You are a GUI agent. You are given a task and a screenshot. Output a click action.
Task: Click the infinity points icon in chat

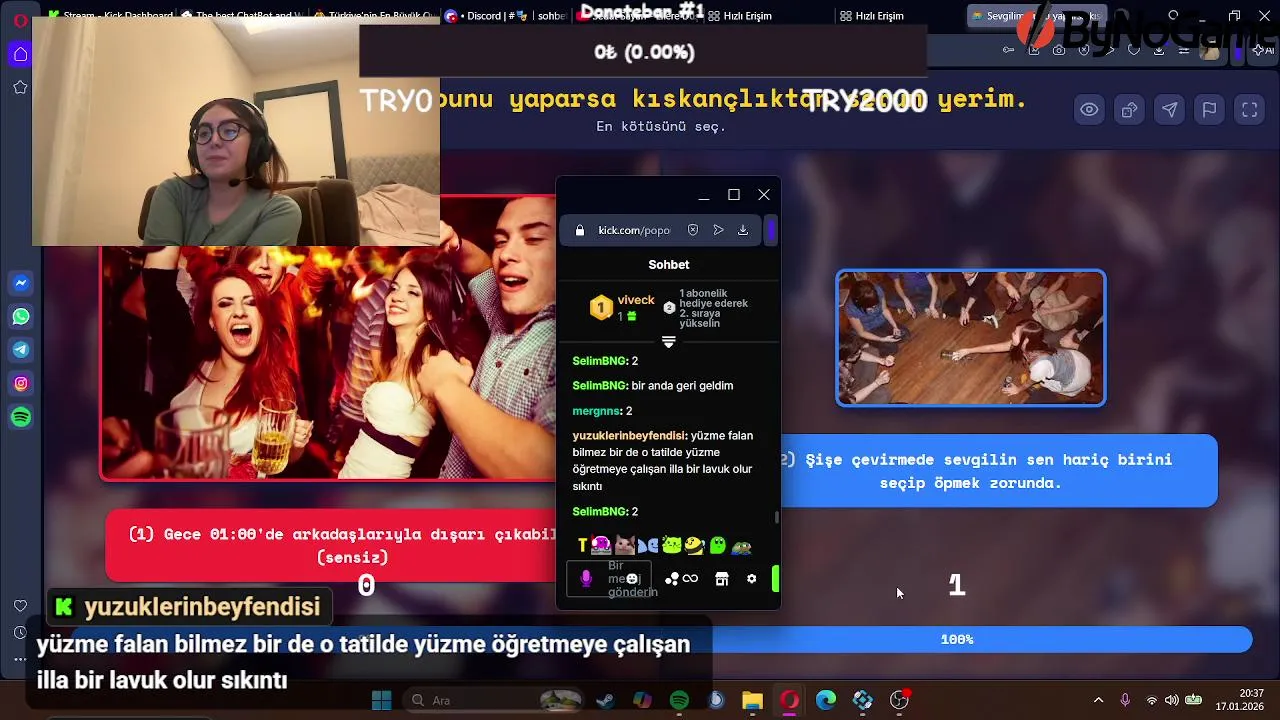tap(690, 579)
